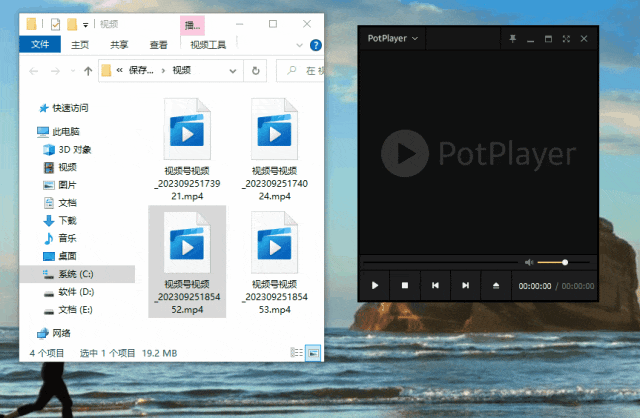Switch to the 共享 ribbon tab

[119, 44]
